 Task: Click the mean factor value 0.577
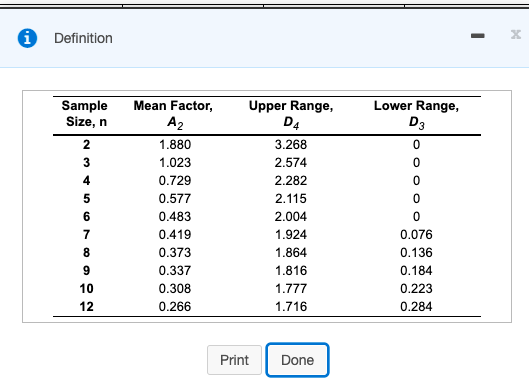[175, 198]
